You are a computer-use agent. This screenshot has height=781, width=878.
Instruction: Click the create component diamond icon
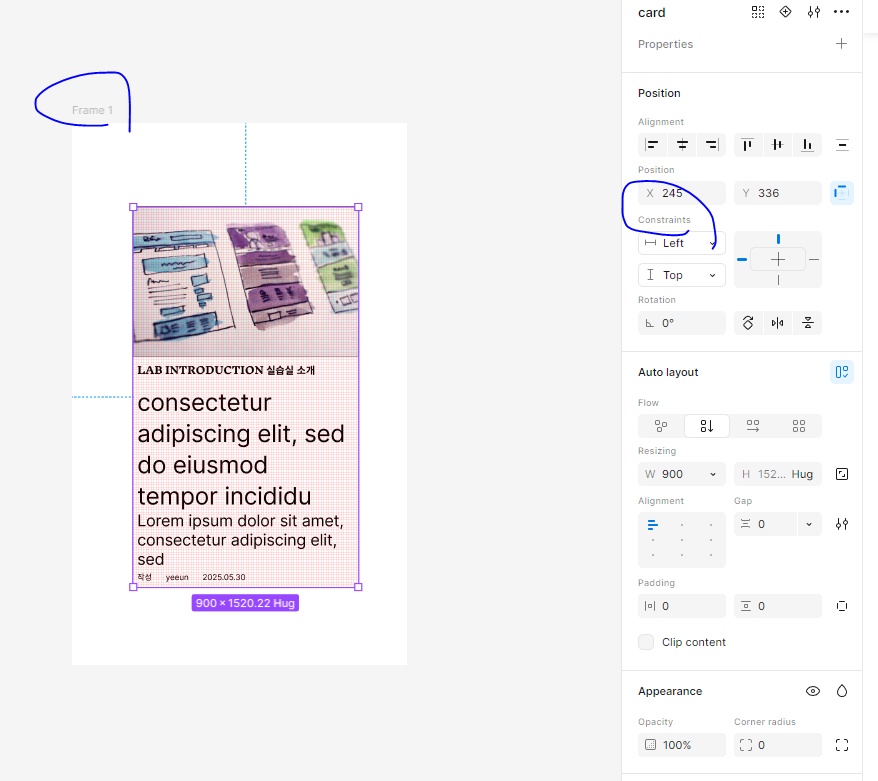point(786,12)
